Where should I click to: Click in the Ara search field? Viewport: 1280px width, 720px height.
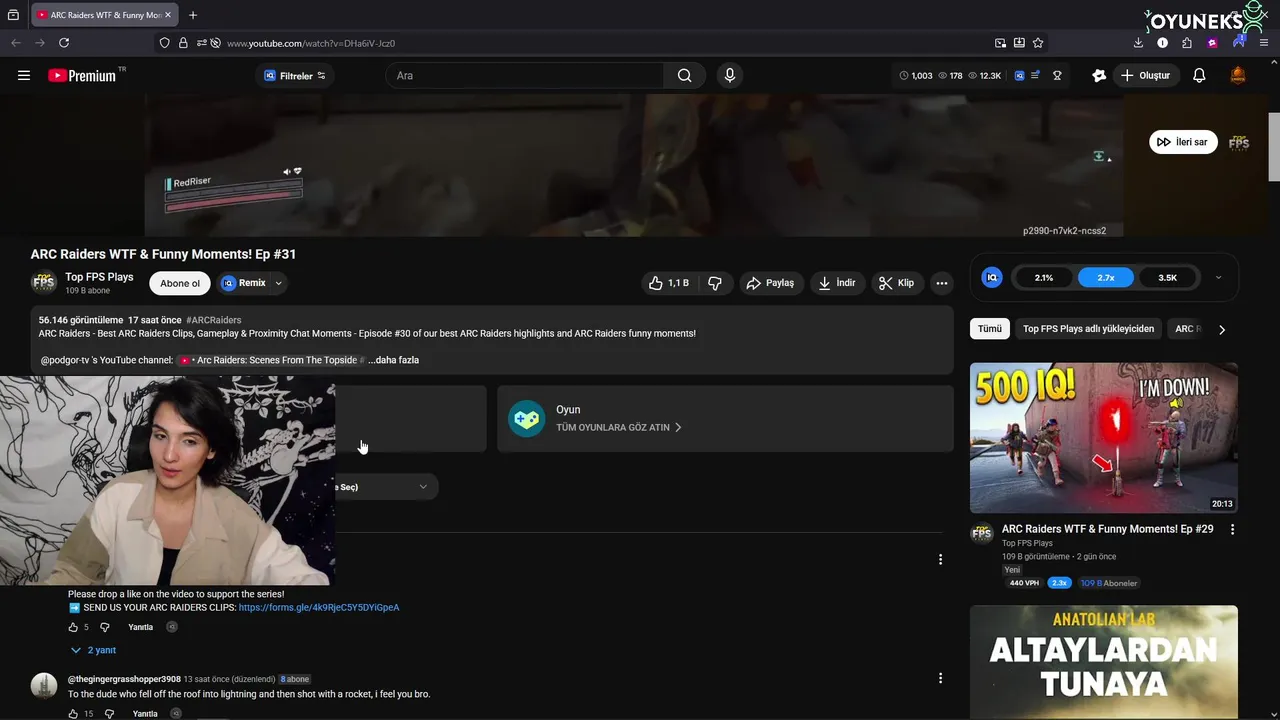[x=525, y=75]
